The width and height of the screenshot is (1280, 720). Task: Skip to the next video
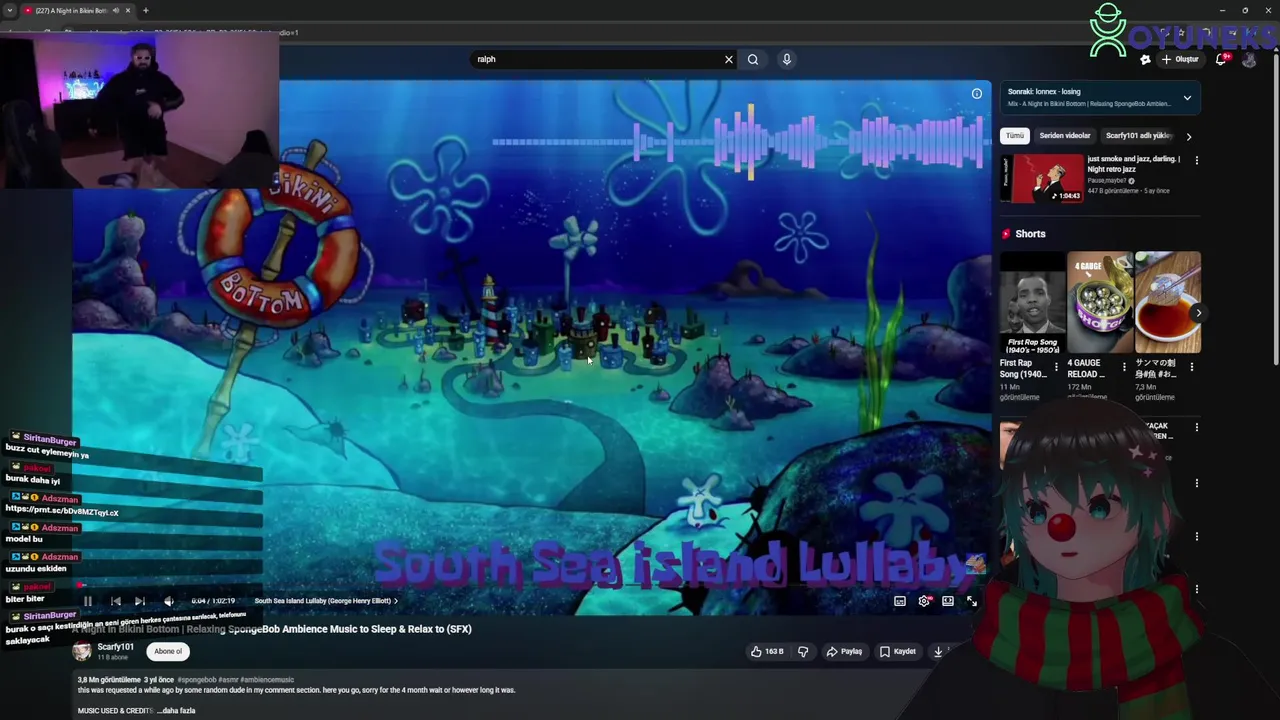[x=140, y=601]
